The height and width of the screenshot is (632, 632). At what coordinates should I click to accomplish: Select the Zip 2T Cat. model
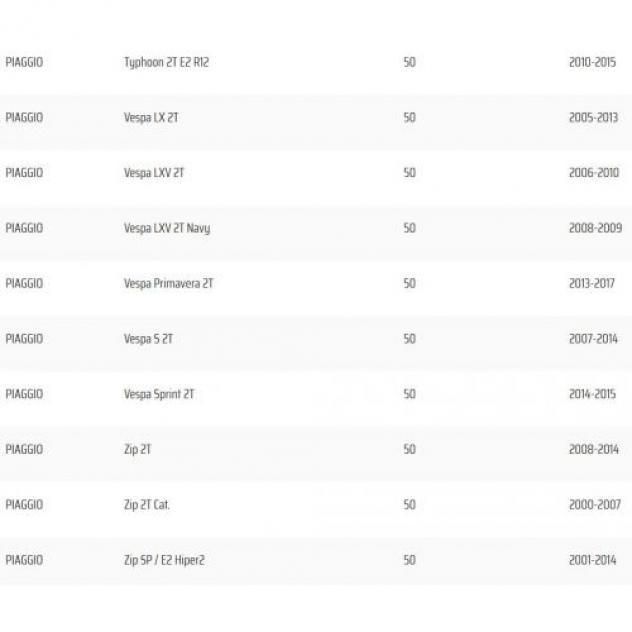click(147, 505)
